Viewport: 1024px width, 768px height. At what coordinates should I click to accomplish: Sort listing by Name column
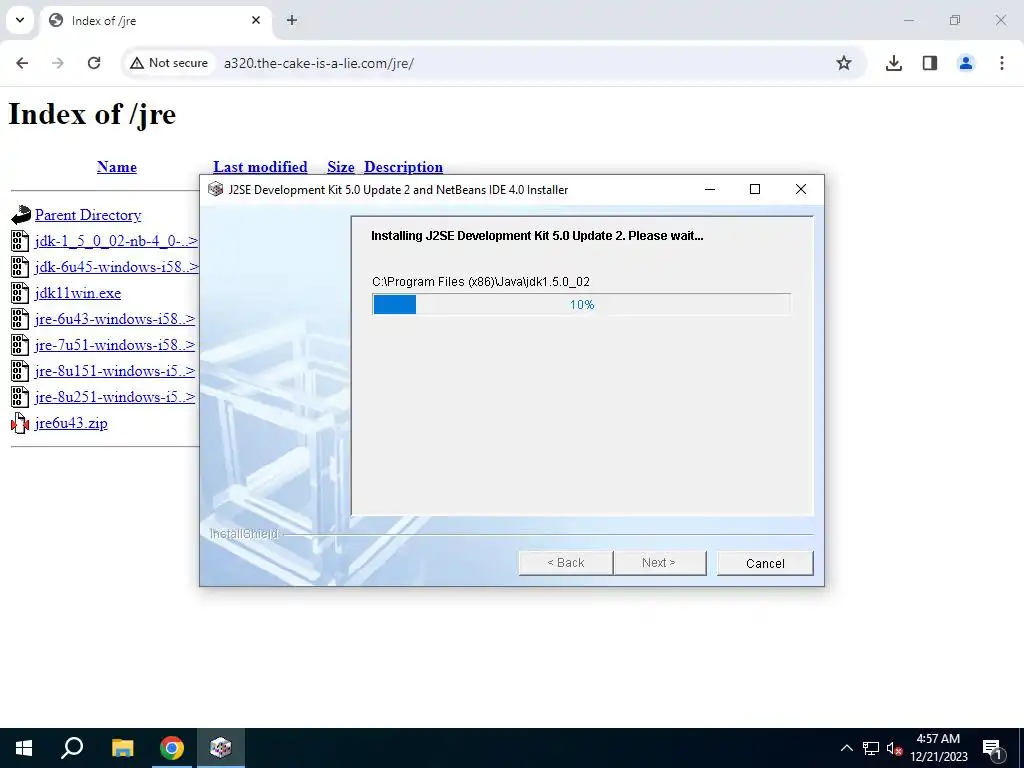(117, 167)
